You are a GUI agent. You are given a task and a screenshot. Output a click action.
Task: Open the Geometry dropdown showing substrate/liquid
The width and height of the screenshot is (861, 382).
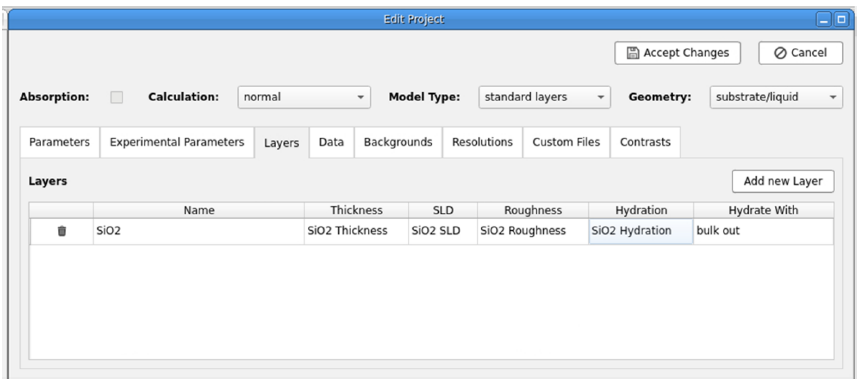[776, 97]
